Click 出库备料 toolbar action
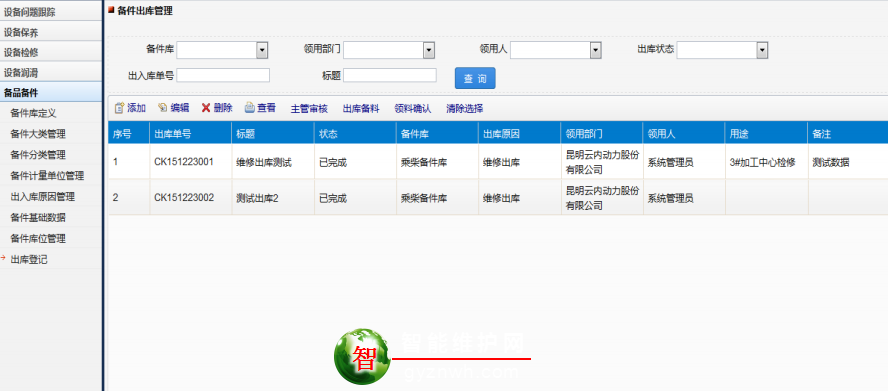This screenshot has width=890, height=391. 361,108
